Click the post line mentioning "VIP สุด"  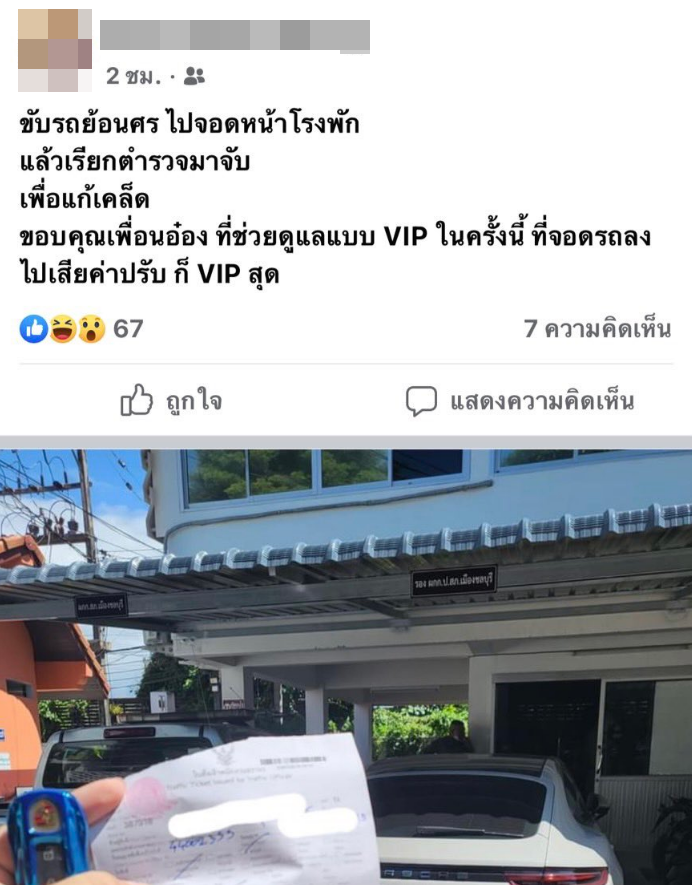pyautogui.click(x=150, y=274)
